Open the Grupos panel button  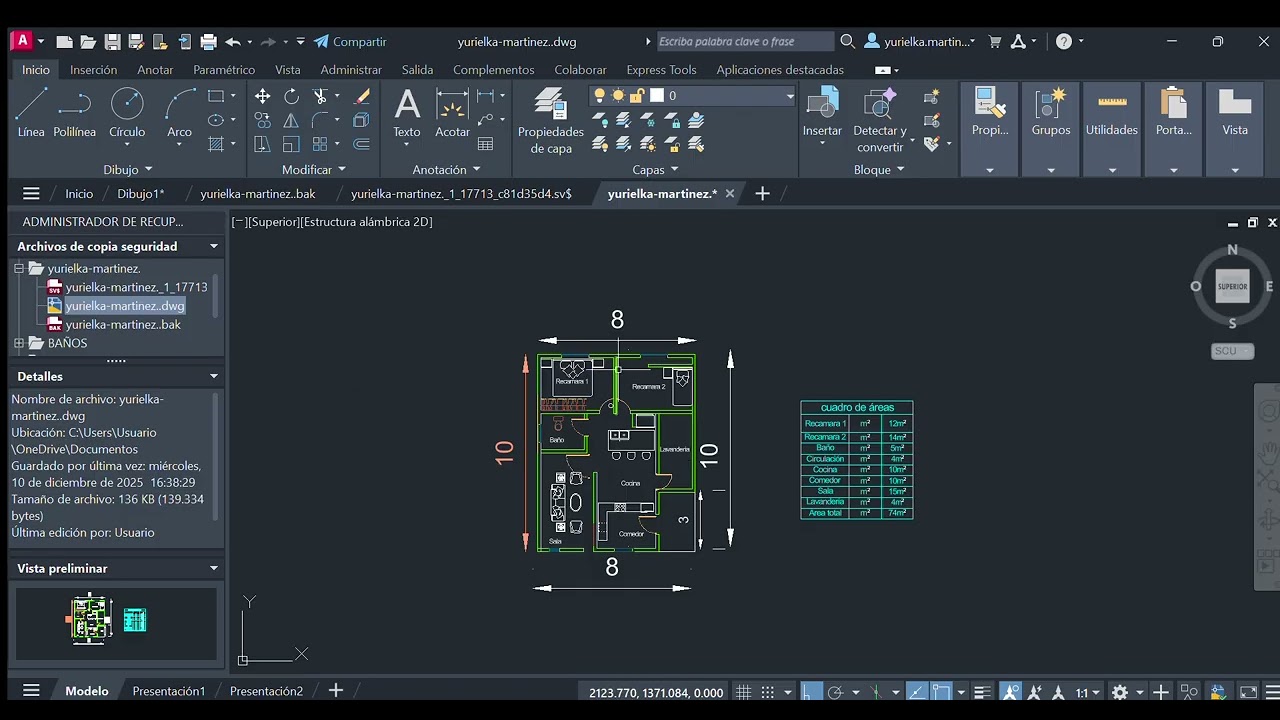[x=1051, y=130]
